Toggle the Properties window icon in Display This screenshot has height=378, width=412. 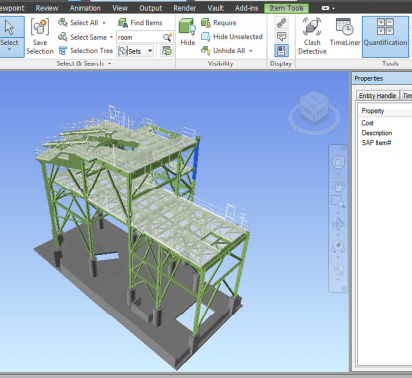tap(281, 51)
